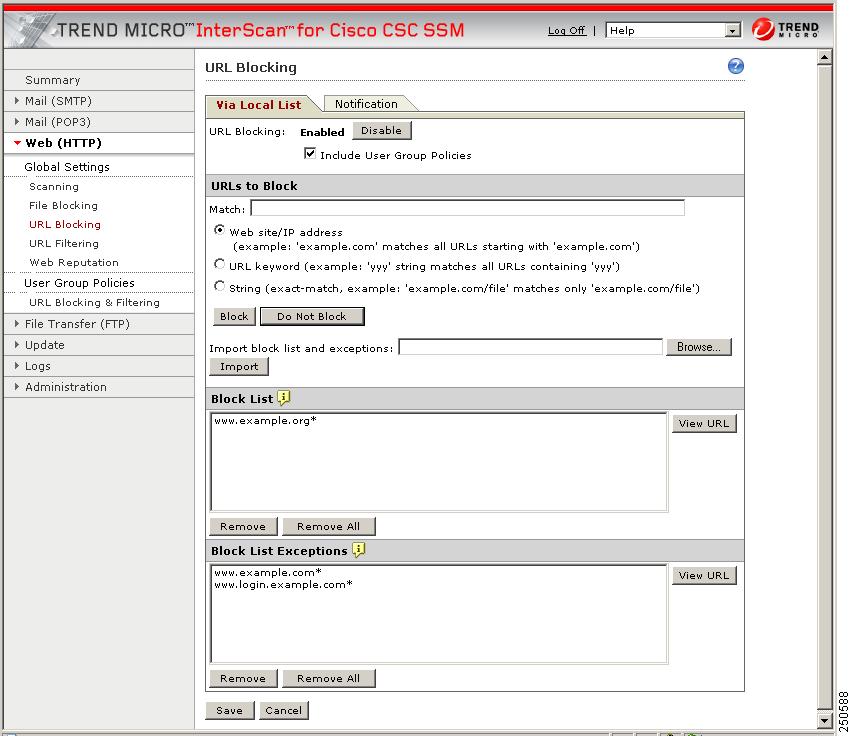
Task: Open Scanning under Global Settings
Action: coord(54,187)
